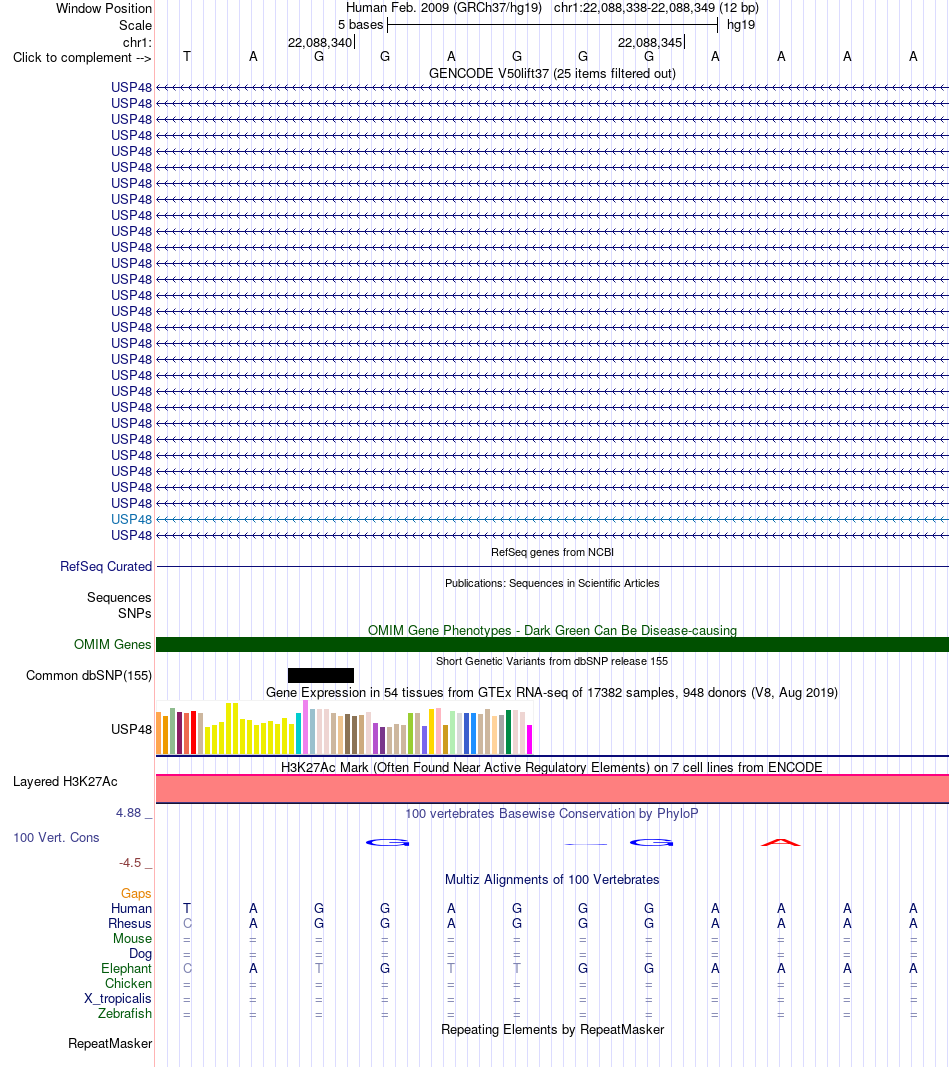Screen dimensions: 950x1067
Task: Select the light-blue highlighted USP48 transcript label
Action: [x=131, y=519]
